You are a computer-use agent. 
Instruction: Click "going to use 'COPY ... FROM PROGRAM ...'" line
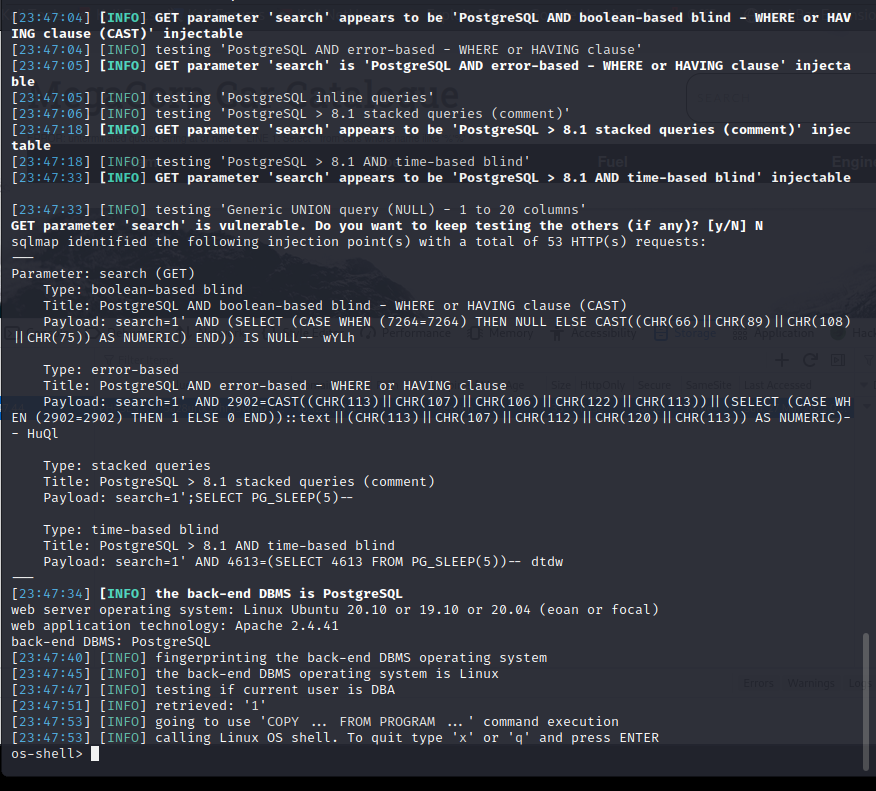pyautogui.click(x=315, y=722)
